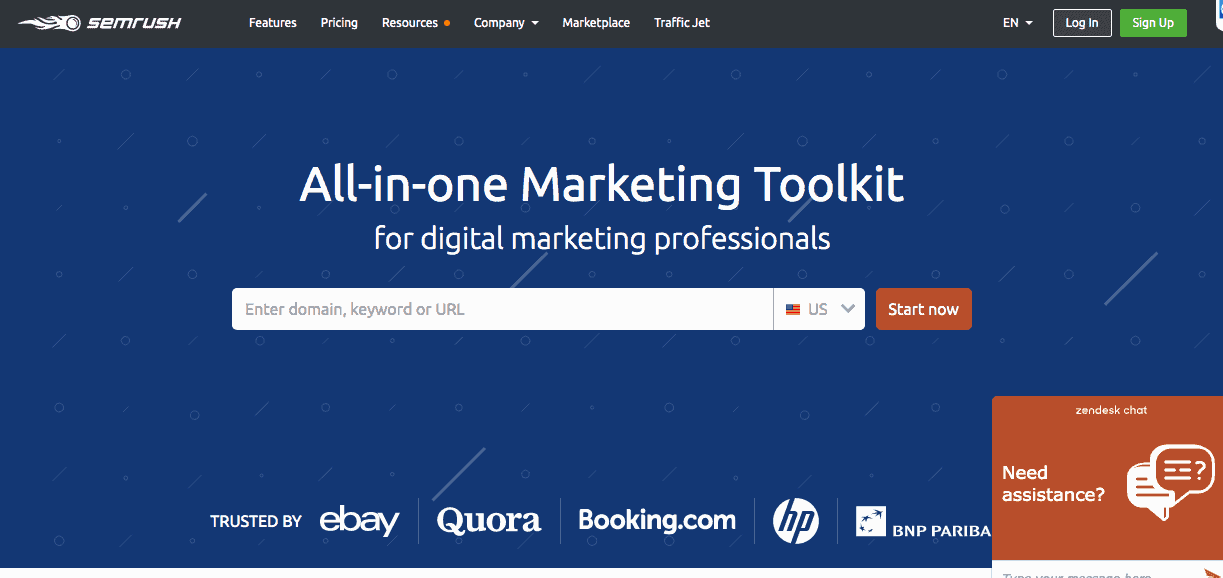The height and width of the screenshot is (578, 1223).
Task: Click the All-in-one Marketing Toolkit heading
Action: 602,185
